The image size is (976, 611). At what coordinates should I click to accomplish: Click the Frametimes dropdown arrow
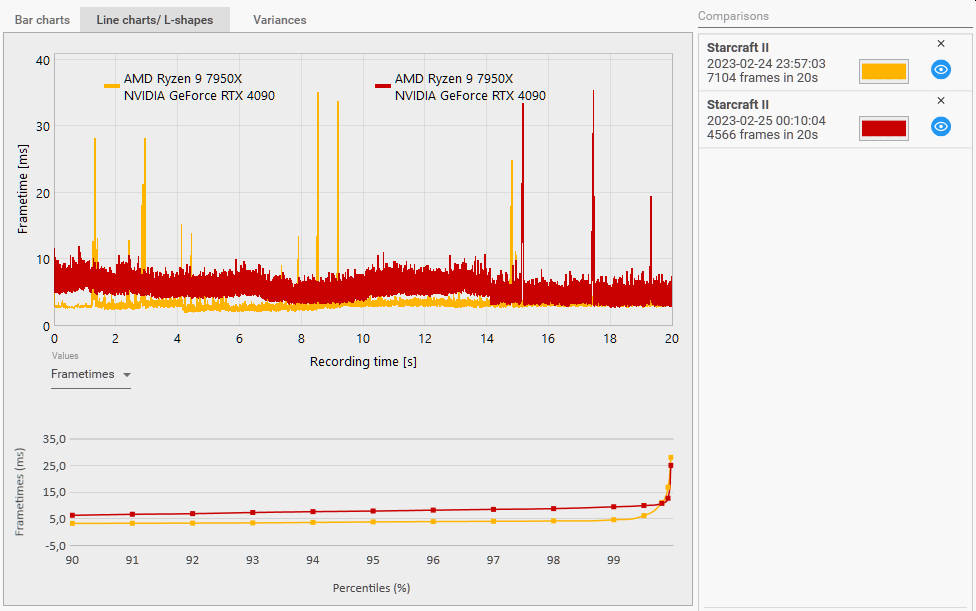pos(127,375)
